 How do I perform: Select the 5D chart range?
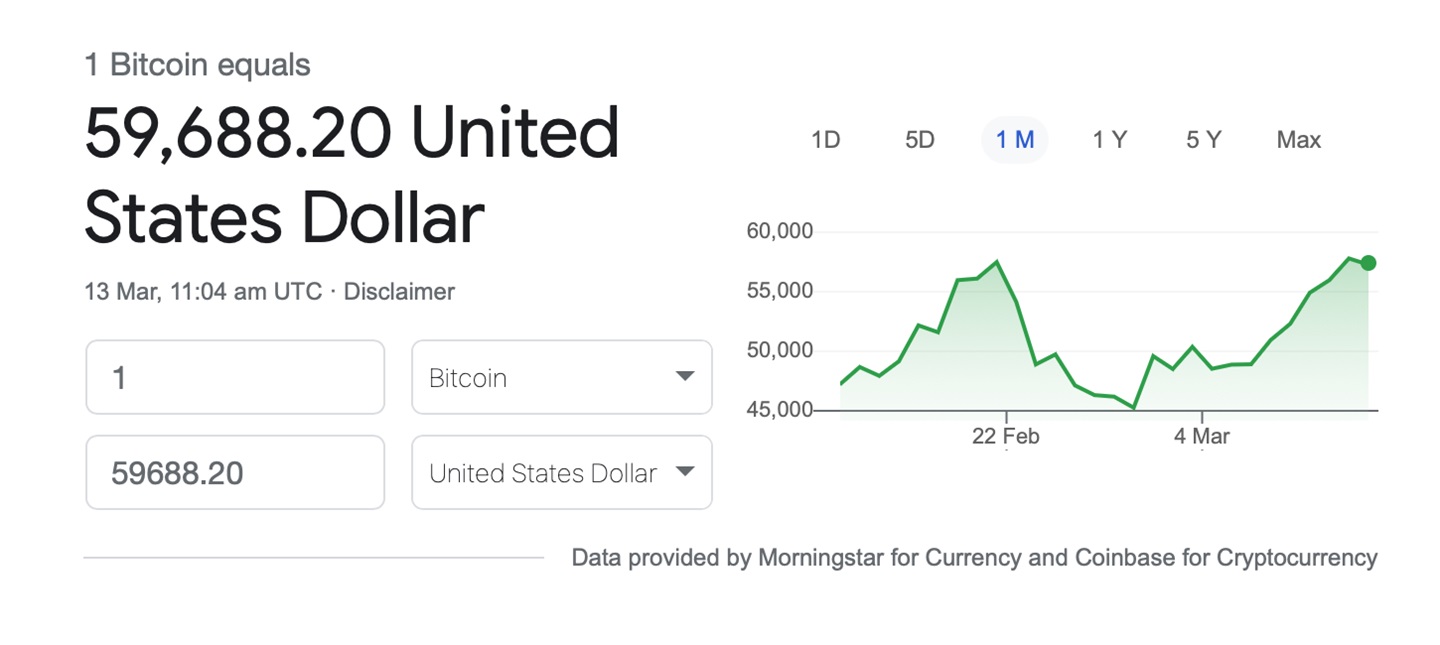[919, 140]
